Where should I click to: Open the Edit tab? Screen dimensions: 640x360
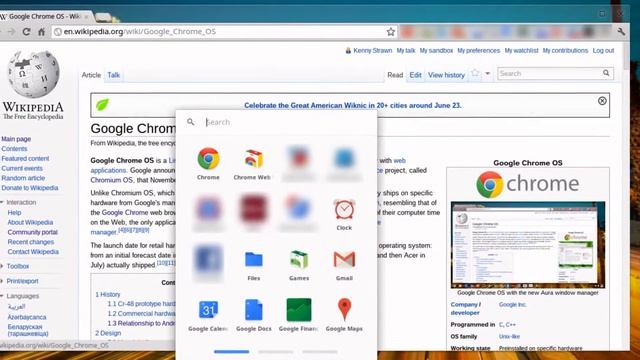click(416, 75)
